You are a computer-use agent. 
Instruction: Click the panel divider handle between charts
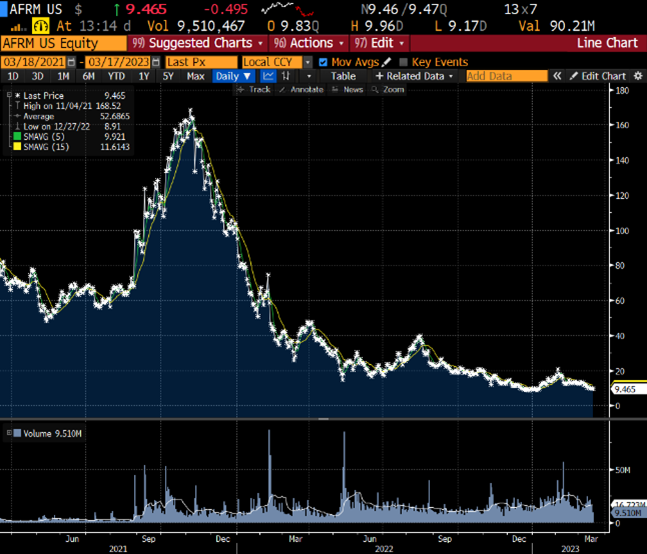coord(324,419)
